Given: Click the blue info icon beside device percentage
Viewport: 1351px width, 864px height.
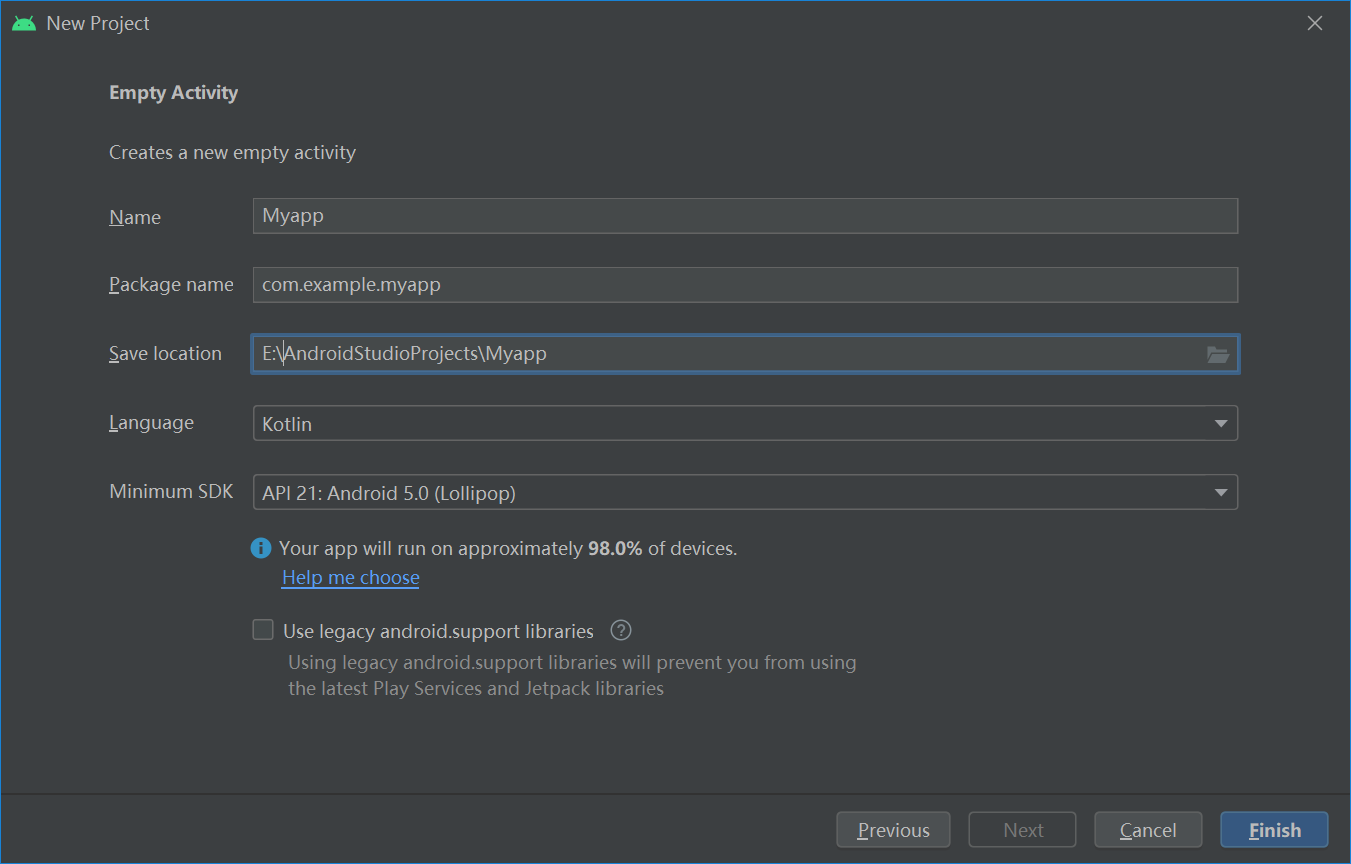Looking at the screenshot, I should (x=261, y=548).
